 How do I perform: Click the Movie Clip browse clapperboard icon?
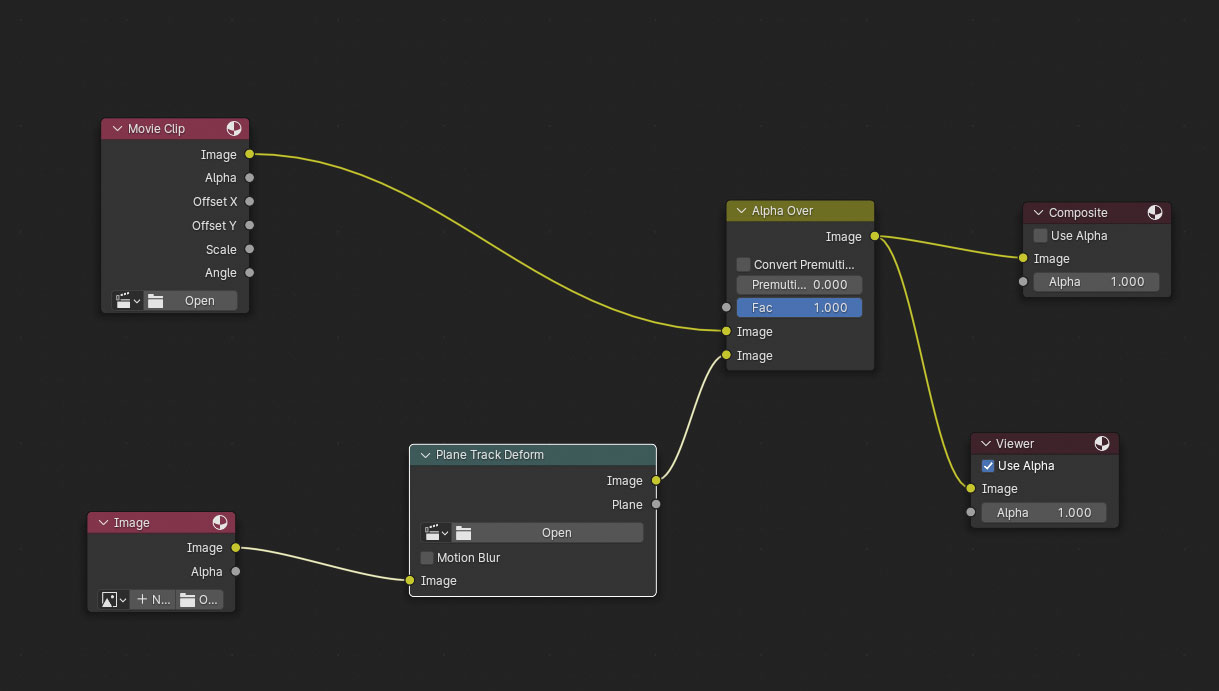[x=127, y=301]
